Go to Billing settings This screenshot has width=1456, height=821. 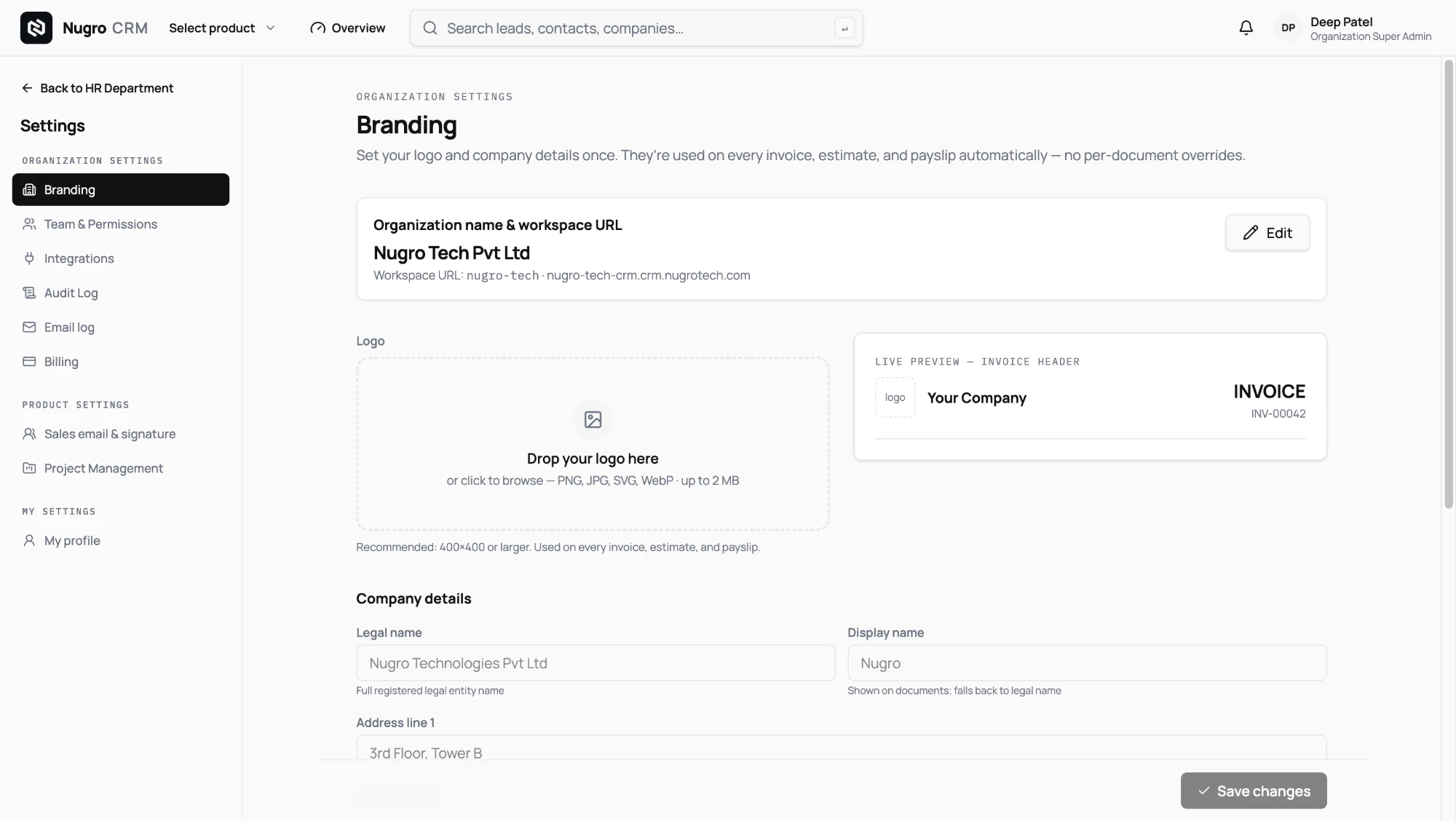pyautogui.click(x=121, y=362)
